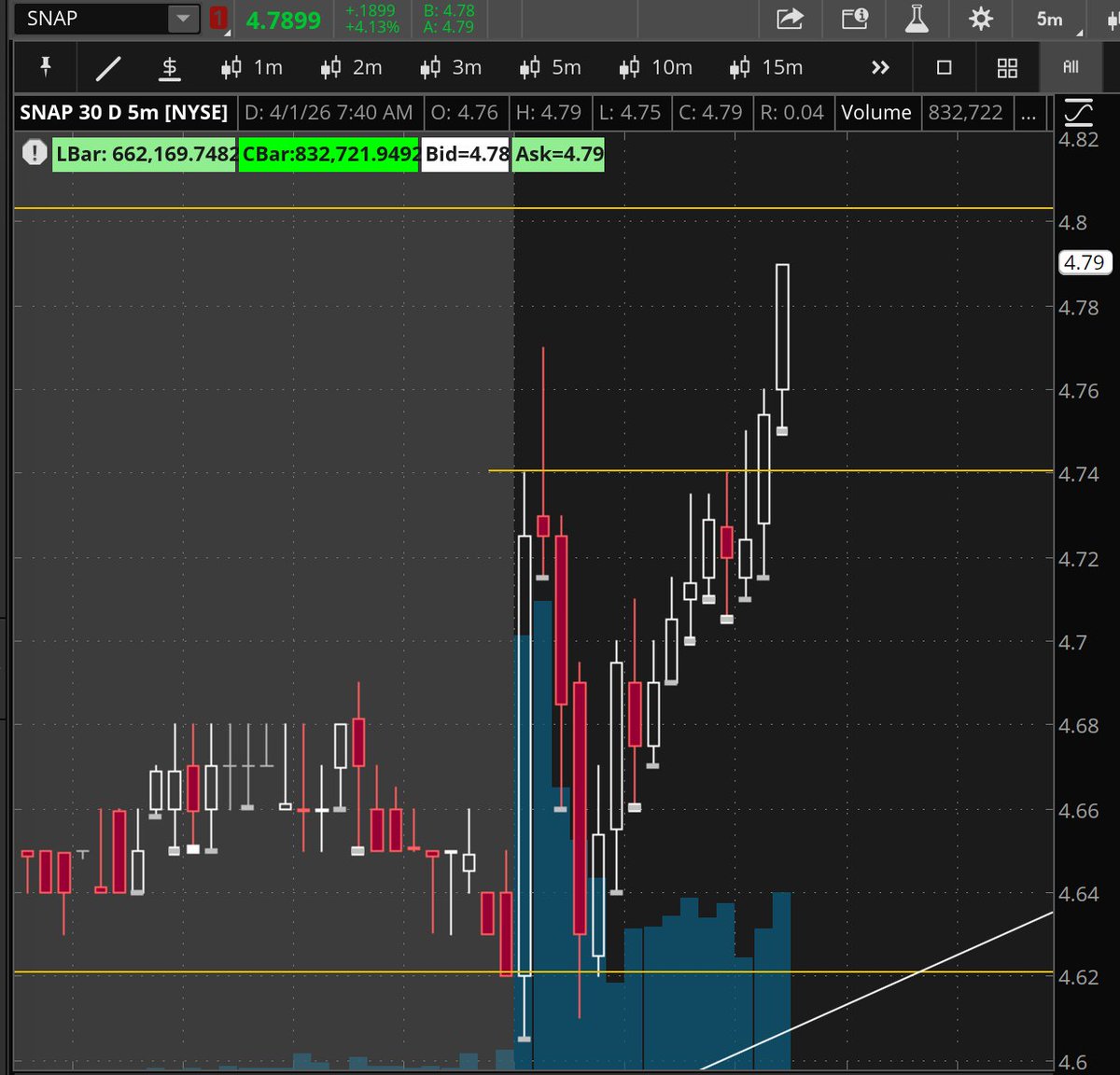Select single chart layout square icon
Viewport: 1120px width, 1075px height.
945,67
